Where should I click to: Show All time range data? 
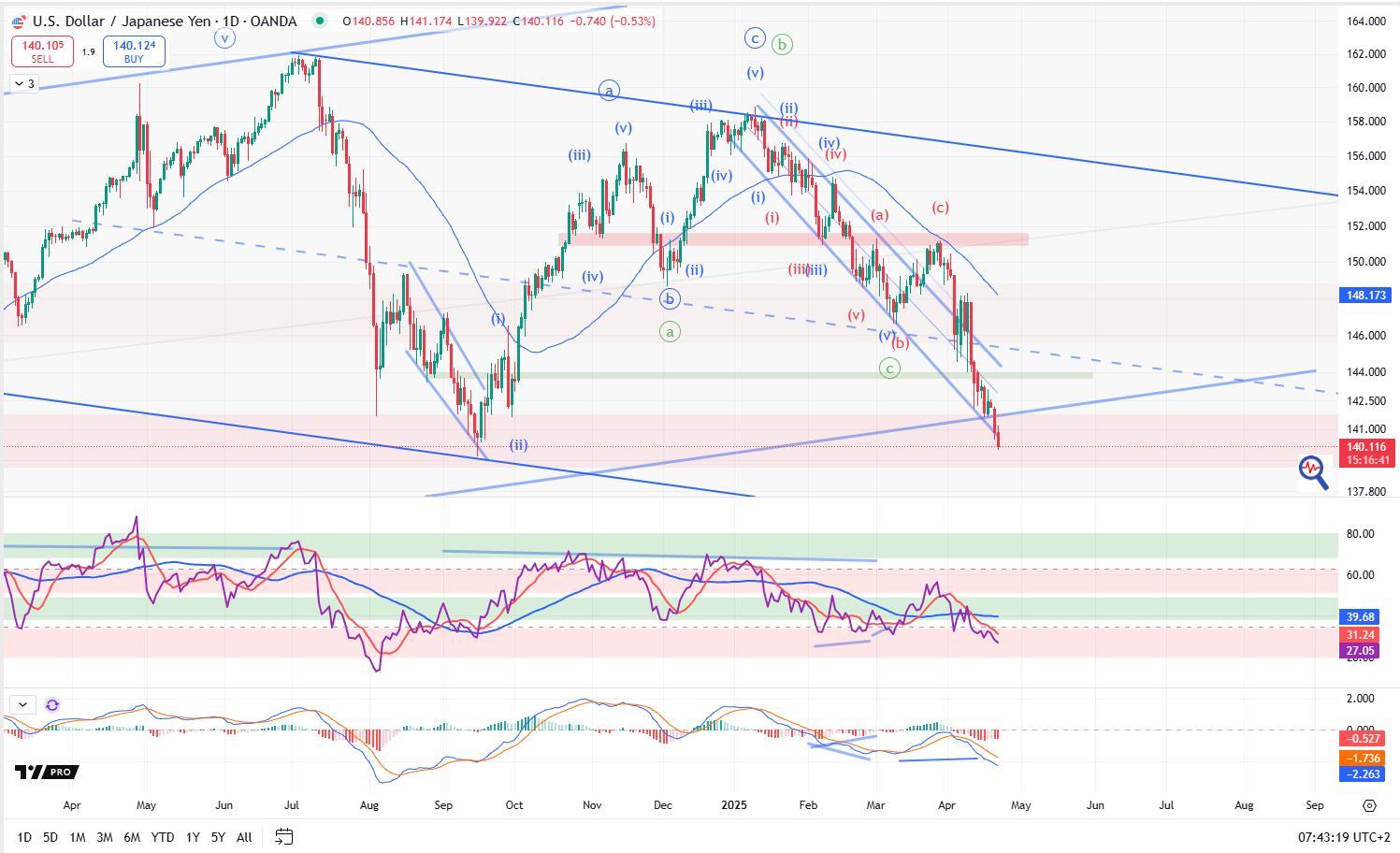[x=244, y=837]
